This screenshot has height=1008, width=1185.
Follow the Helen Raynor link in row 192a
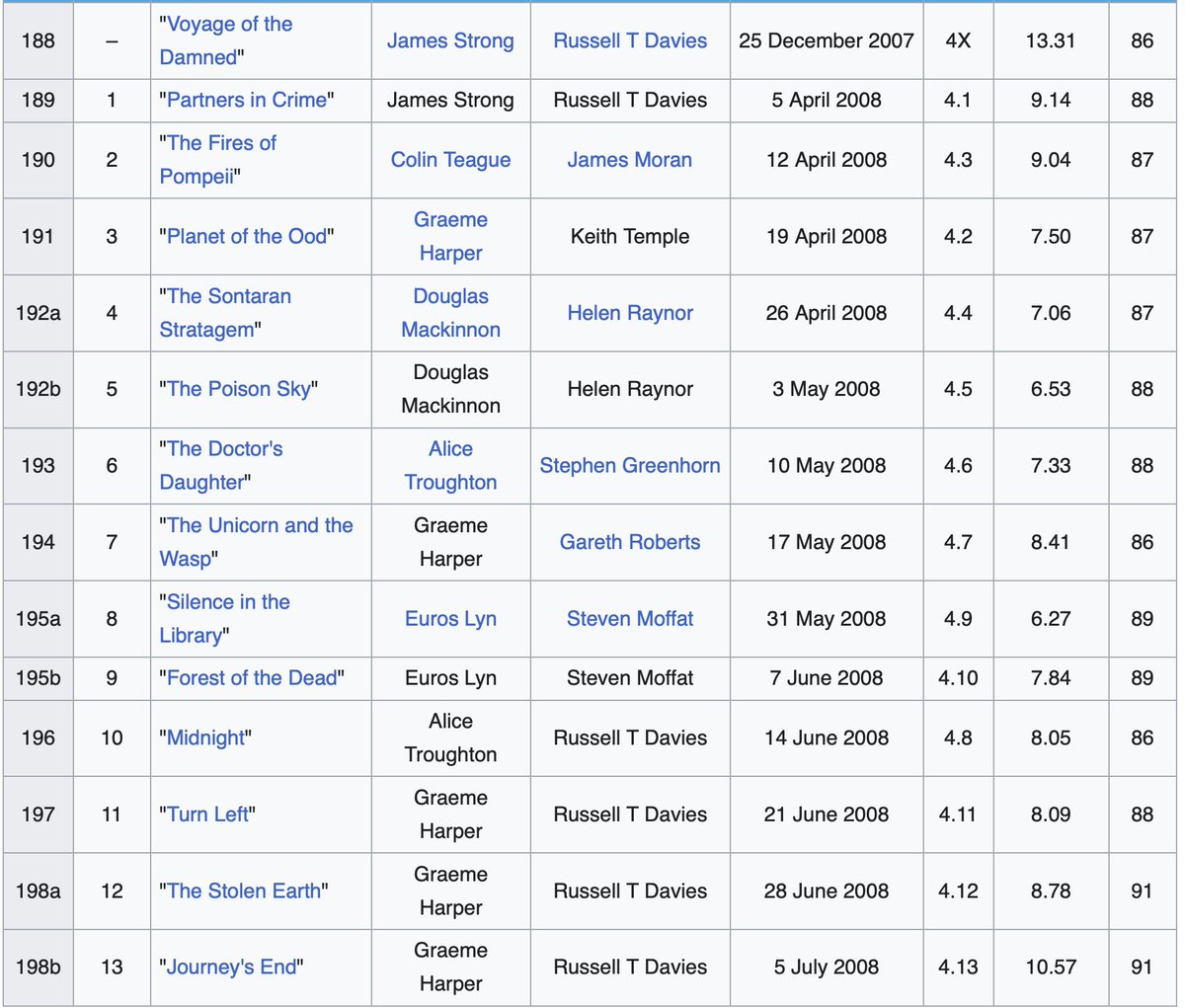tap(630, 313)
